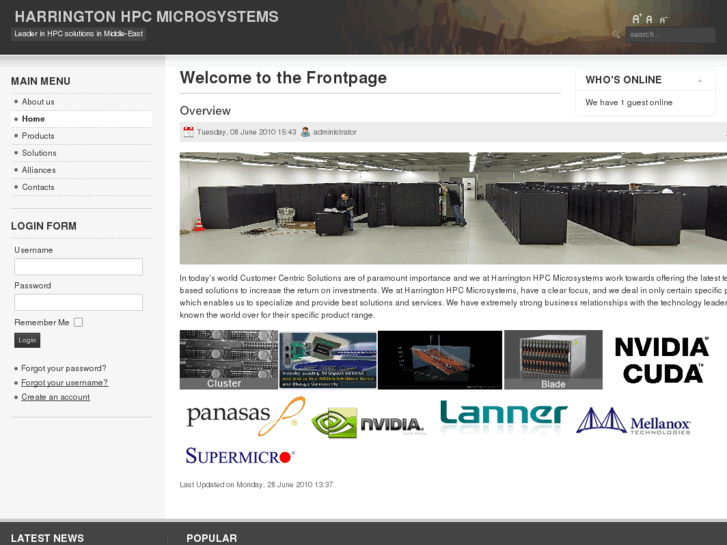Open Products menu item
This screenshot has width=727, height=545.
coord(38,136)
